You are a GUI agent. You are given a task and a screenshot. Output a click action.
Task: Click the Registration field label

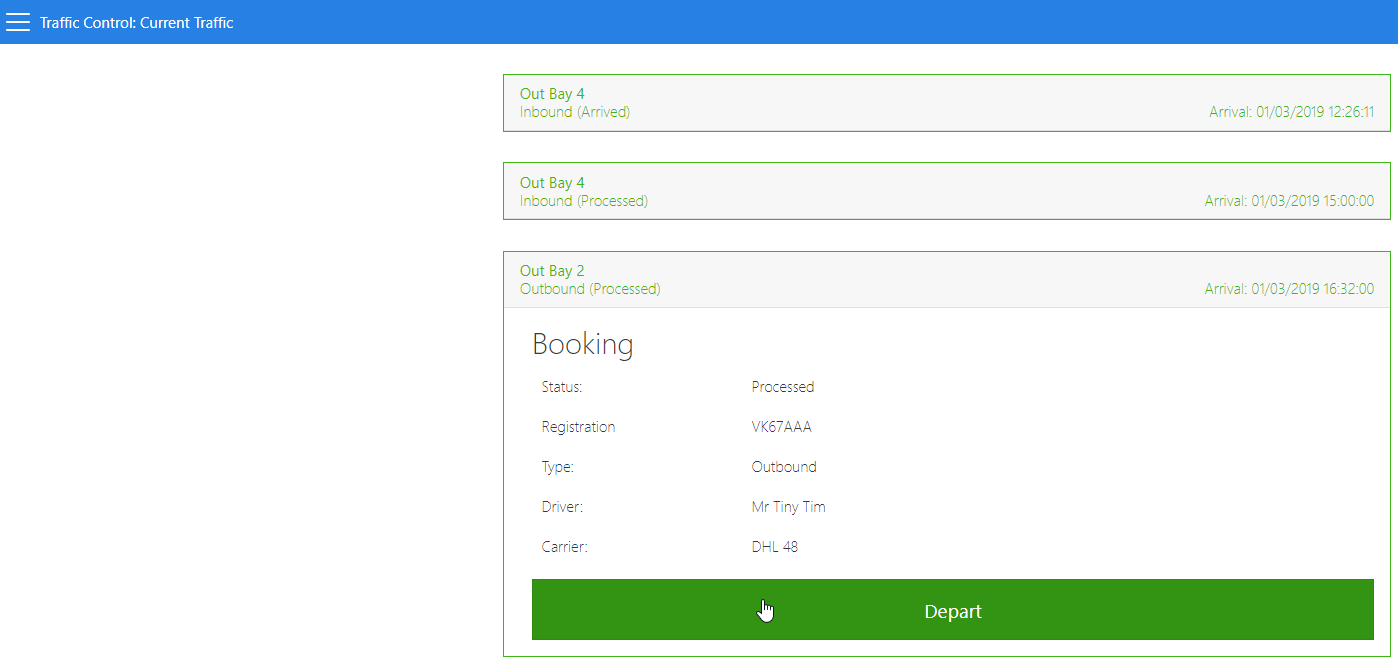click(578, 427)
